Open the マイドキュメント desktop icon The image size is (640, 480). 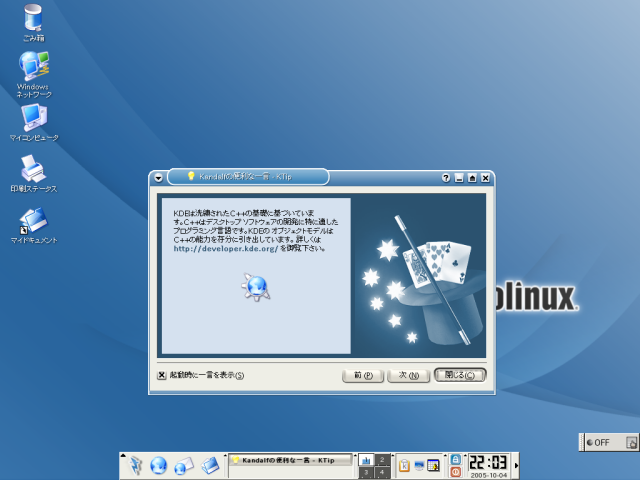[33, 225]
